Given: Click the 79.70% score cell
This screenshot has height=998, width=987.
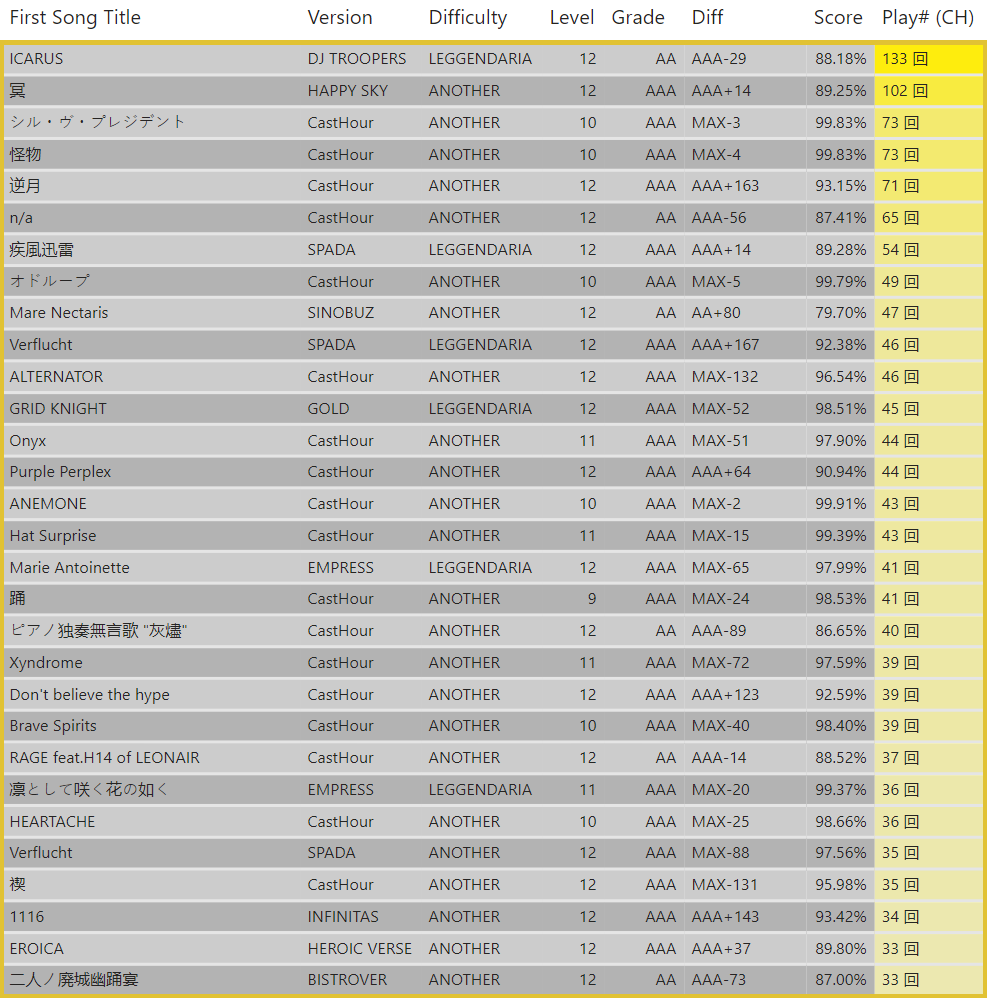Looking at the screenshot, I should coord(840,313).
